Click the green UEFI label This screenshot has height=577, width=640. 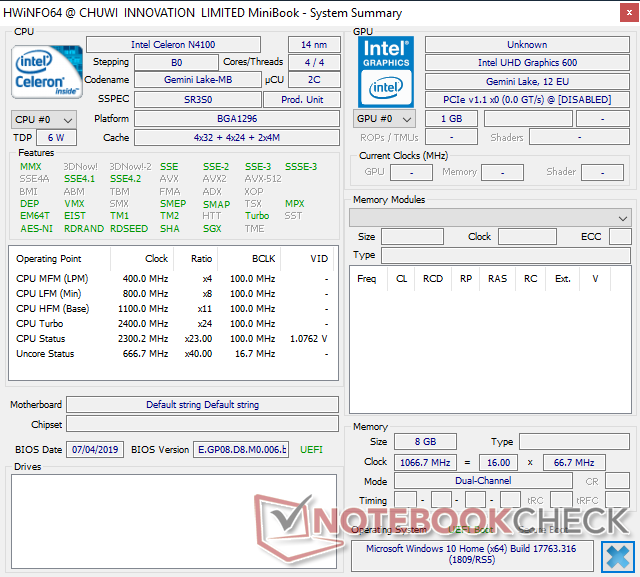(x=311, y=450)
